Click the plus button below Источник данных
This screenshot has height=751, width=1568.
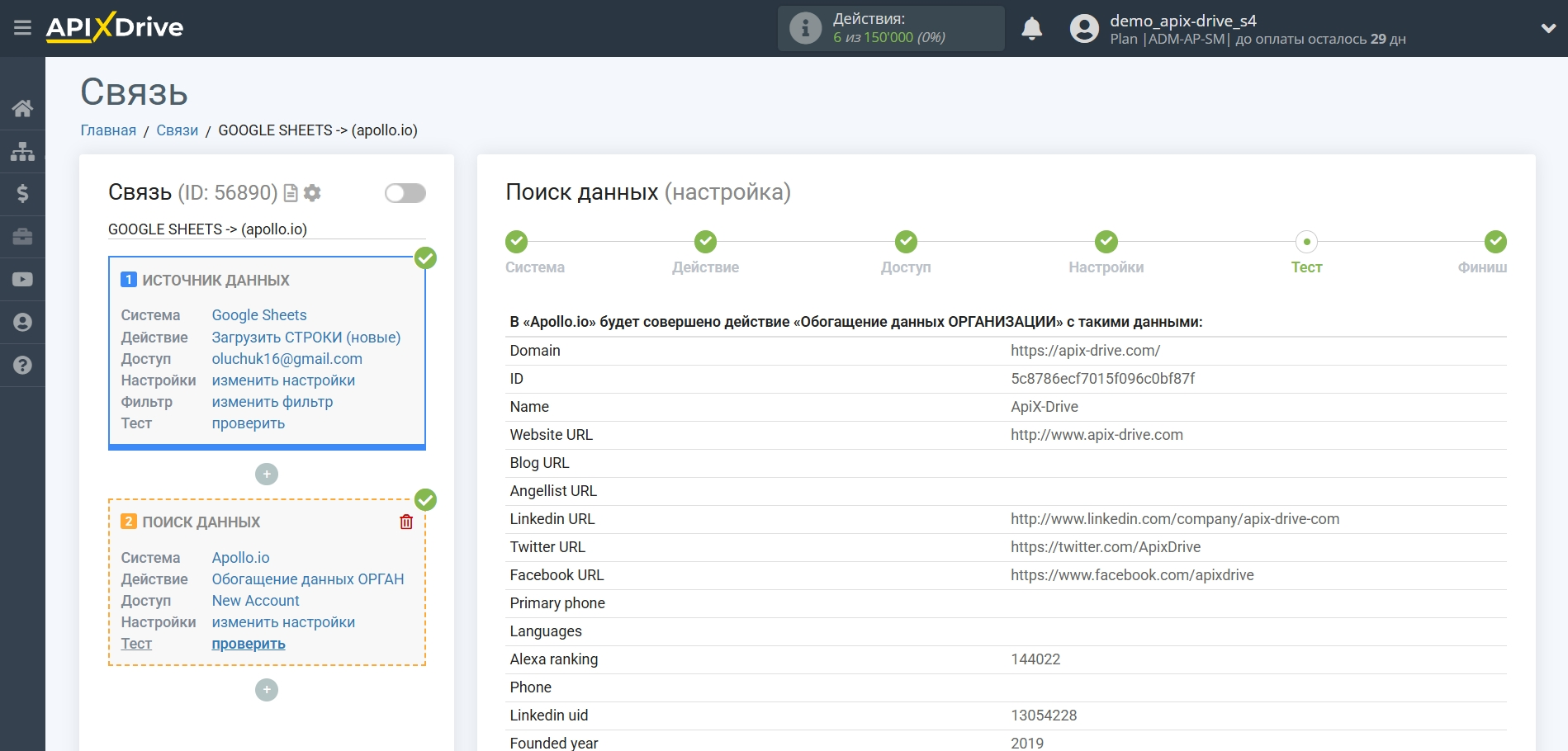tap(266, 475)
